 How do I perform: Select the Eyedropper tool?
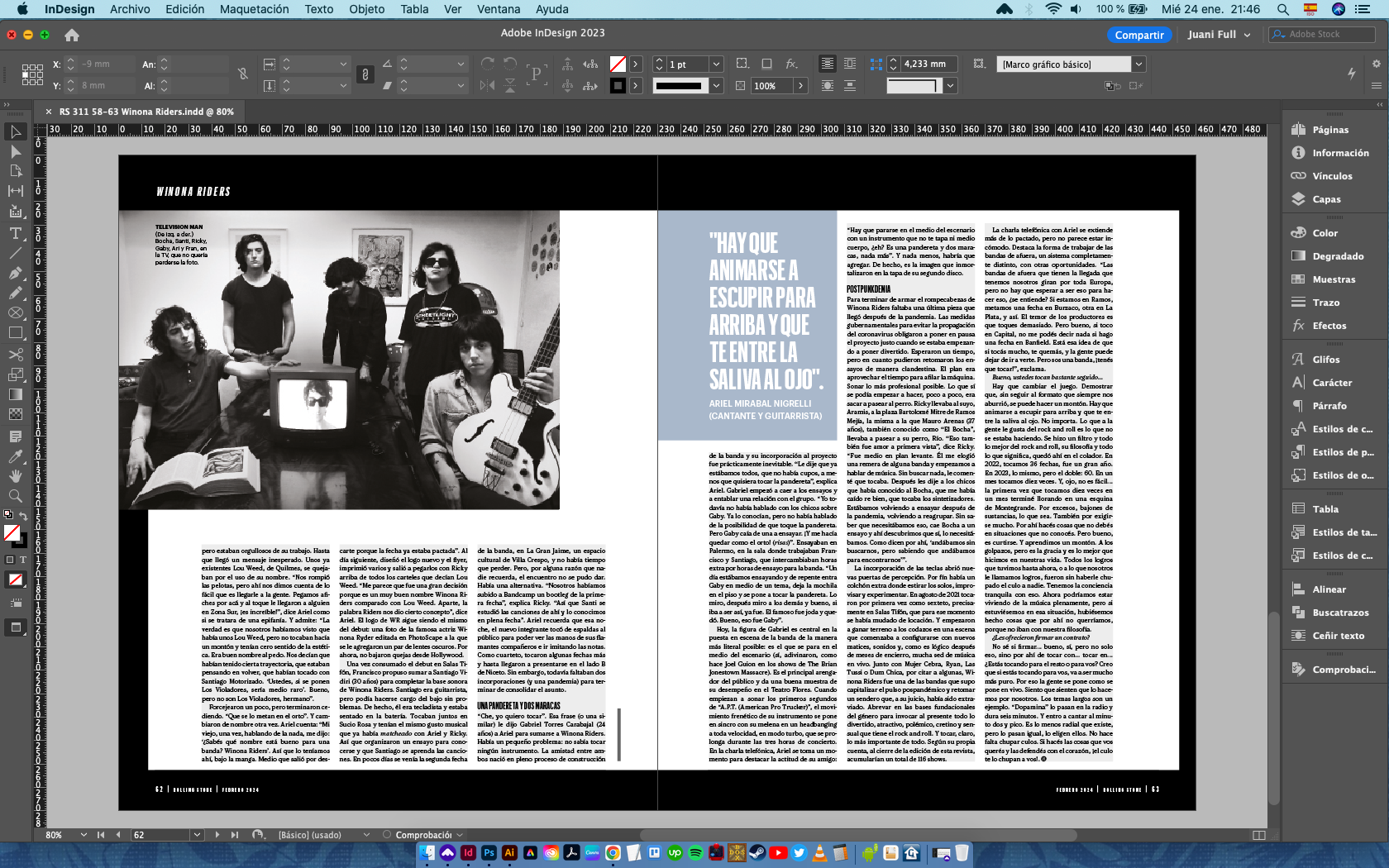tap(15, 456)
